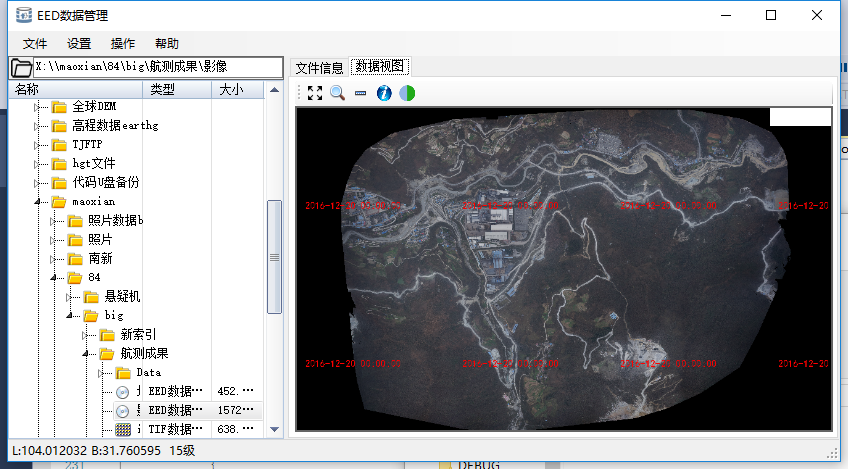Click the file tree vertical scrollbar thumb
This screenshot has width=848, height=469.
pyautogui.click(x=274, y=255)
